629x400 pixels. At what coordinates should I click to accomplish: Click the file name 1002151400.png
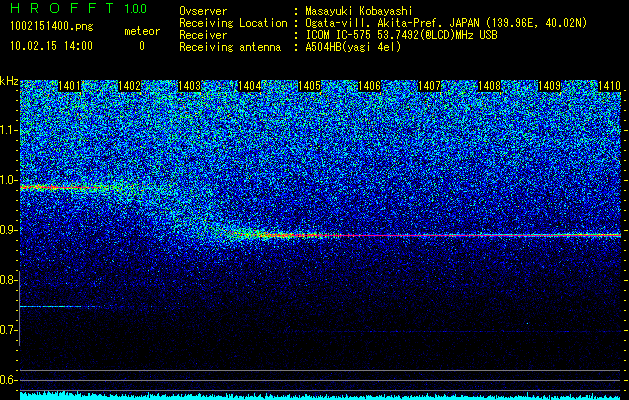coord(52,27)
